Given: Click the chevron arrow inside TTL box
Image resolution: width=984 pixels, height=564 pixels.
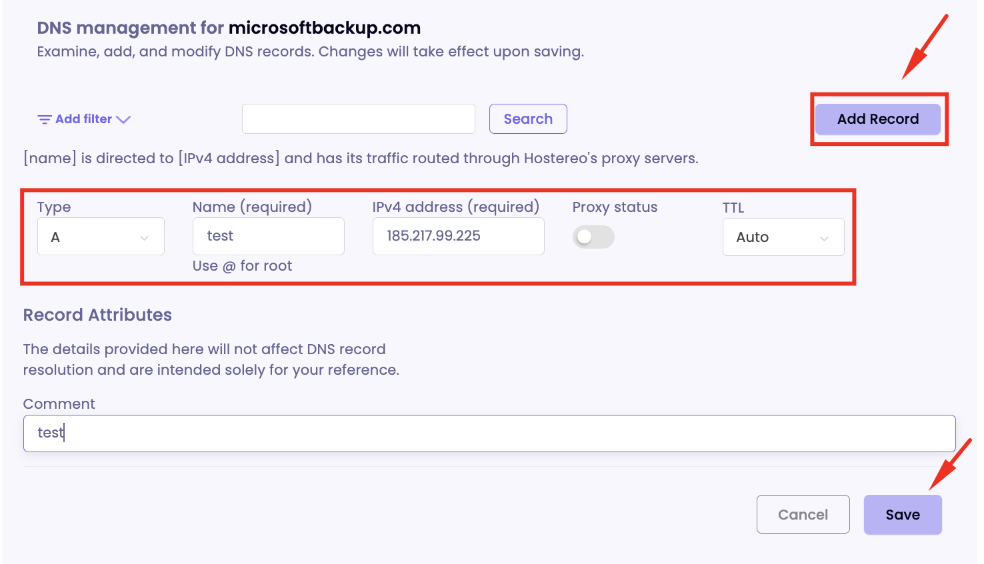Looking at the screenshot, I should (x=824, y=238).
